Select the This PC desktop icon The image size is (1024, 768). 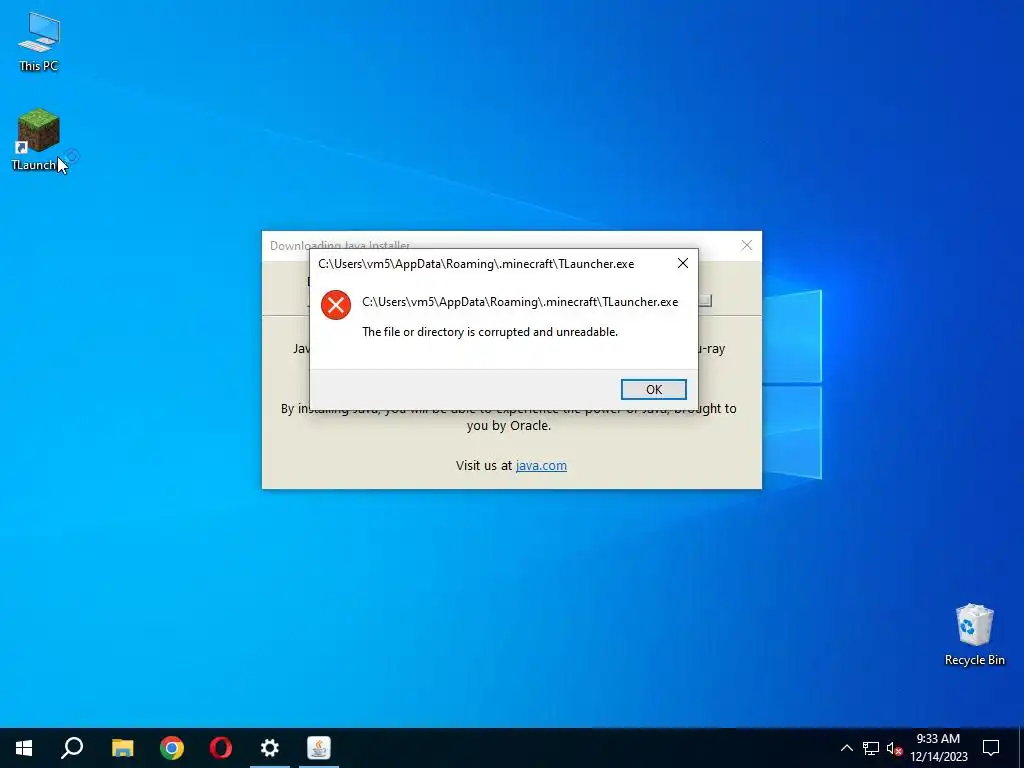39,42
